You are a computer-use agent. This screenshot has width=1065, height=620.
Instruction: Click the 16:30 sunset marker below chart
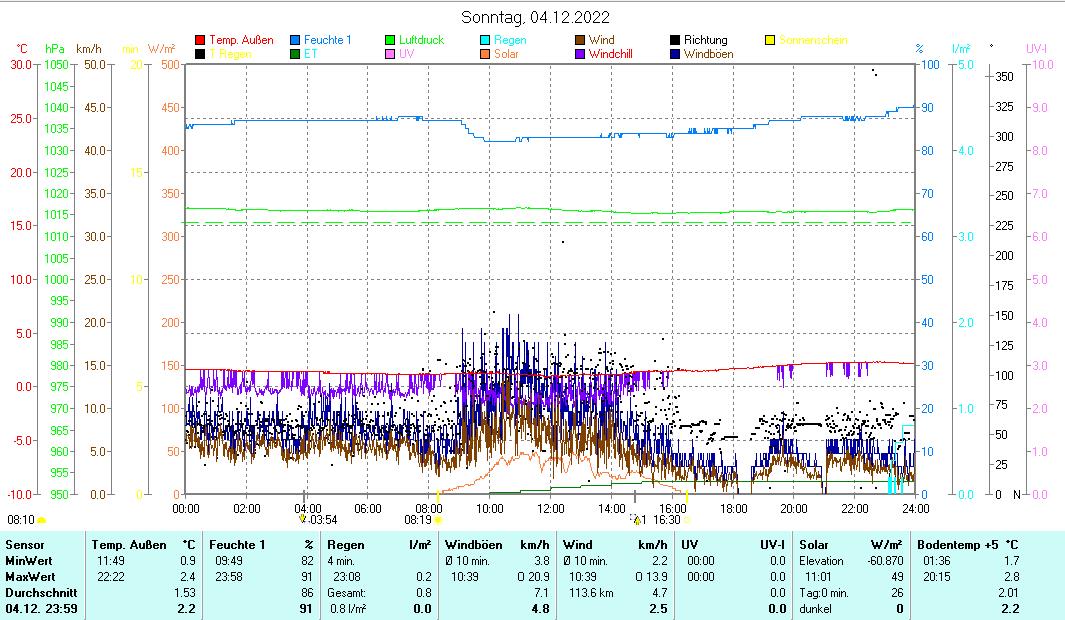tap(667, 520)
